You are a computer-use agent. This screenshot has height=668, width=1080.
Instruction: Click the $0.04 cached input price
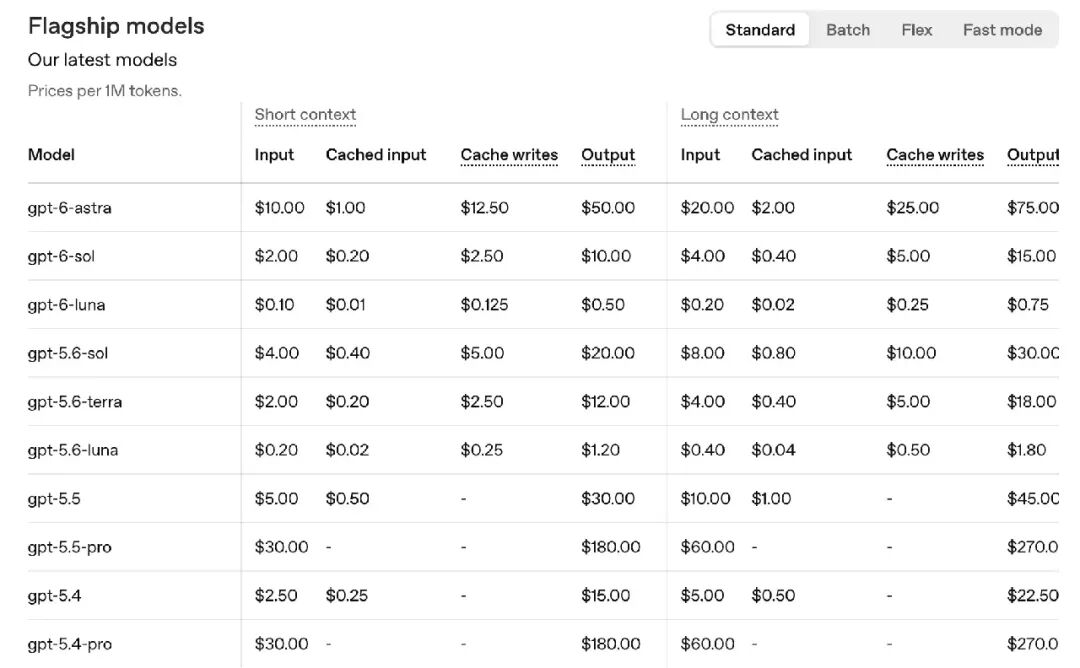click(x=773, y=450)
